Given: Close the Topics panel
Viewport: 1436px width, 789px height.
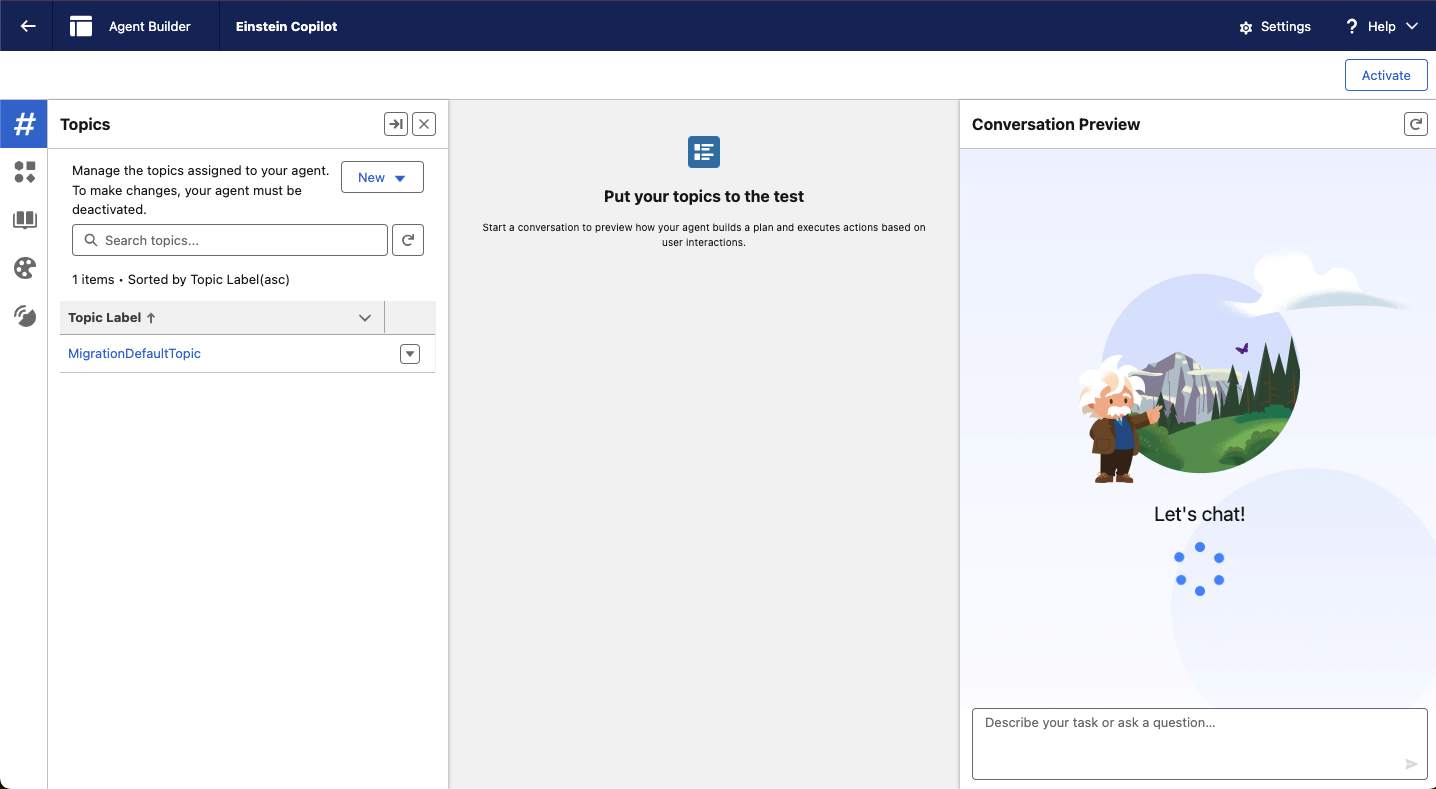Looking at the screenshot, I should 424,124.
